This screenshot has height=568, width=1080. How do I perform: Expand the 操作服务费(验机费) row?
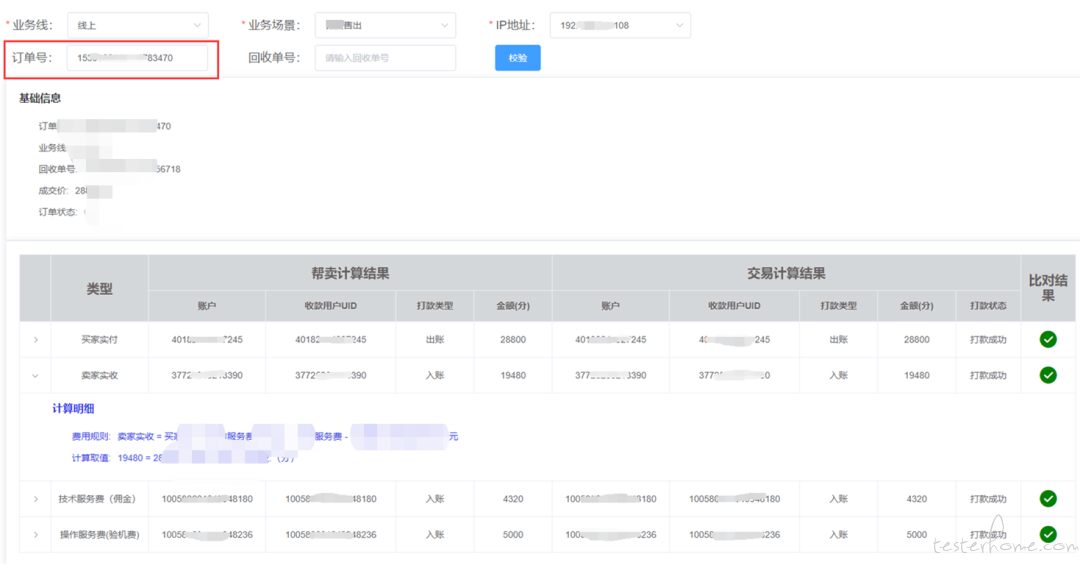tap(36, 534)
